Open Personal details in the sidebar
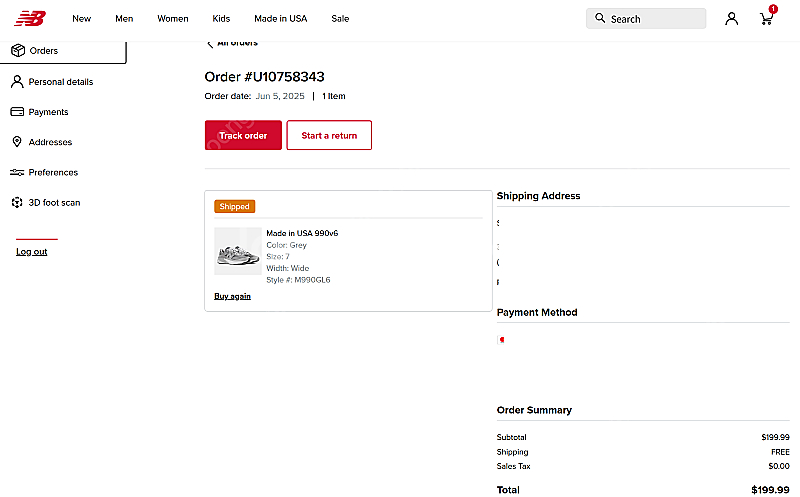This screenshot has width=800, height=497. [61, 82]
